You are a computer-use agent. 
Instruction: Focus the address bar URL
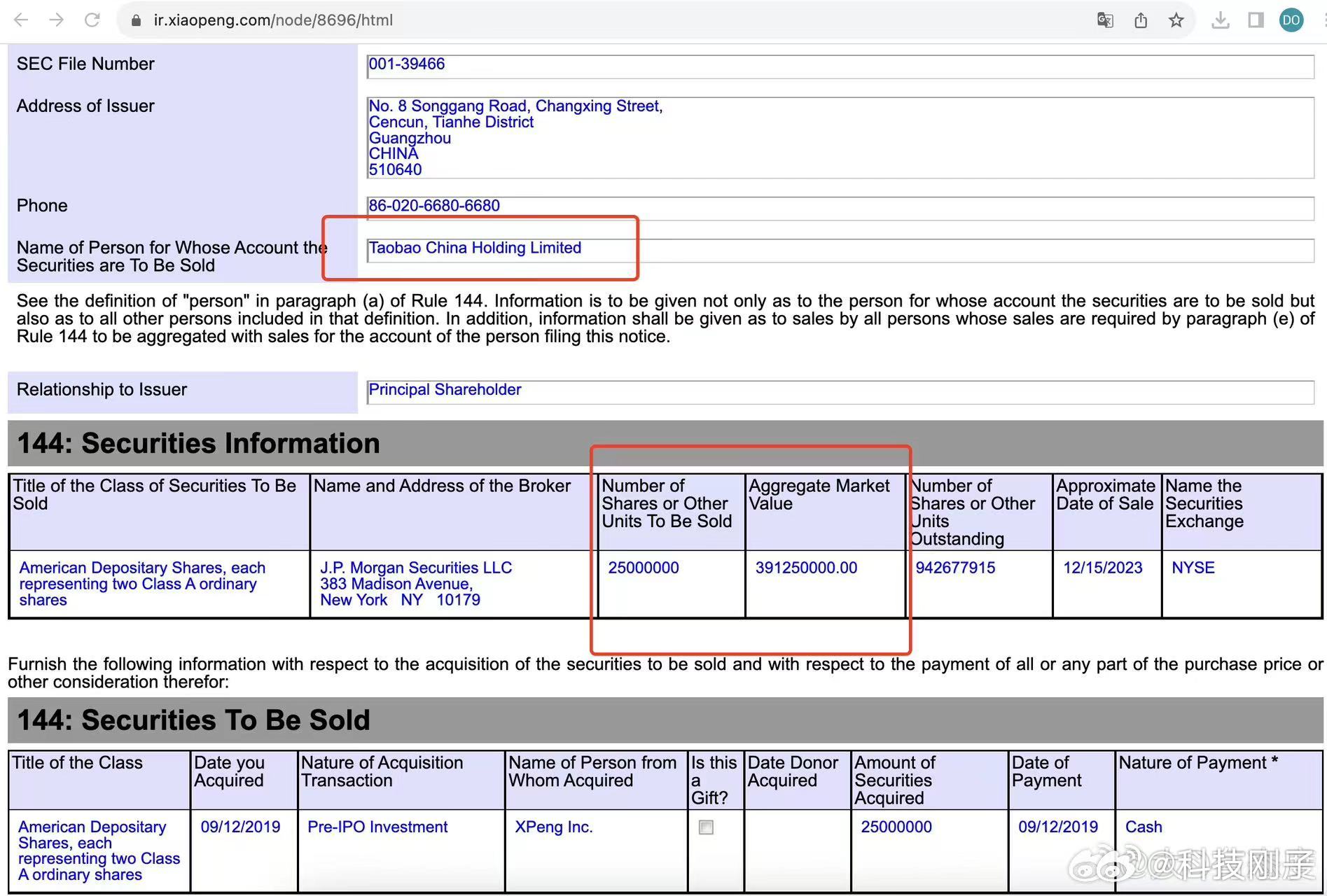point(273,20)
